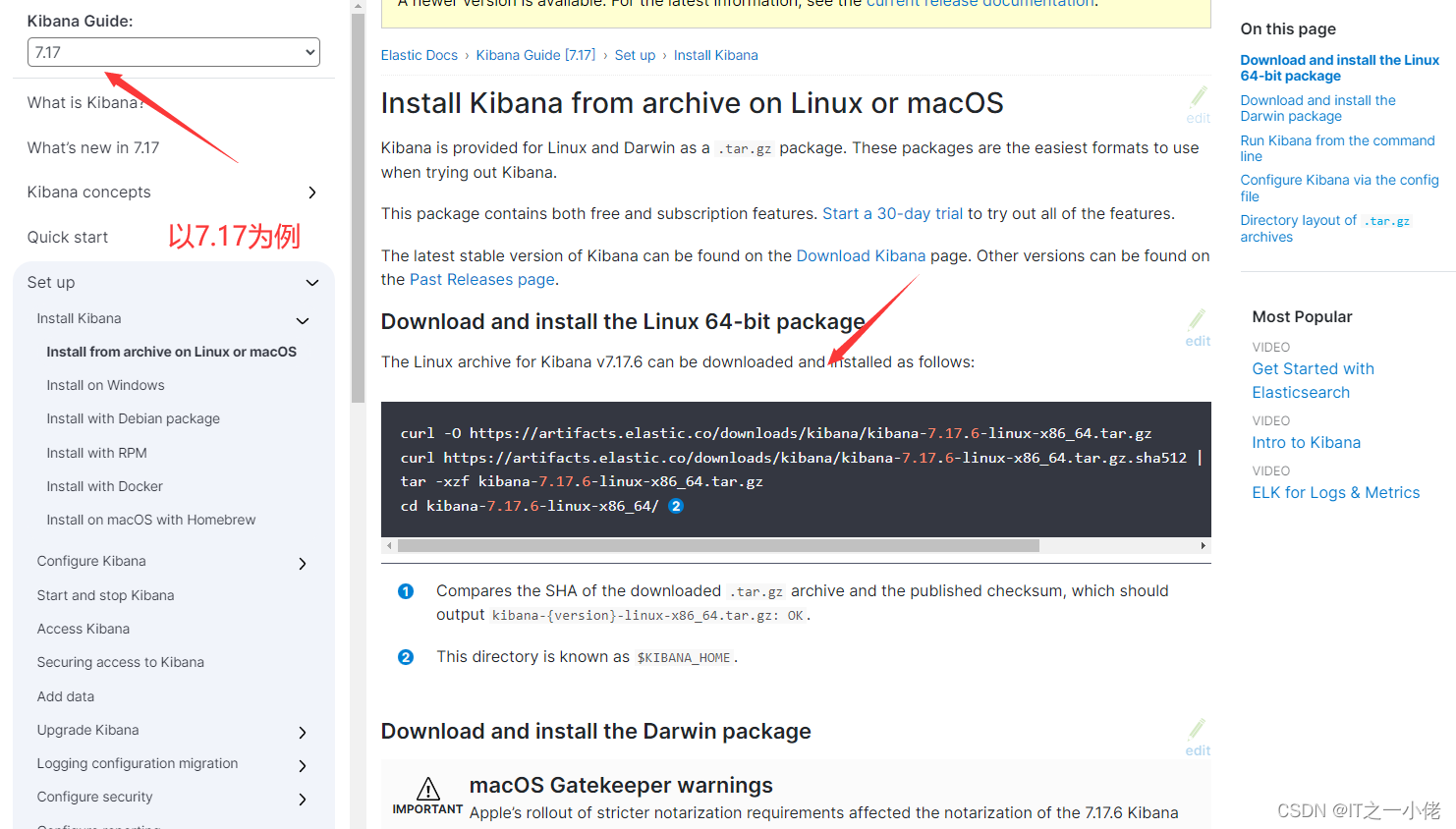
Task: Jump to Directory layout of .tar.gz archives
Action: [x=1324, y=228]
